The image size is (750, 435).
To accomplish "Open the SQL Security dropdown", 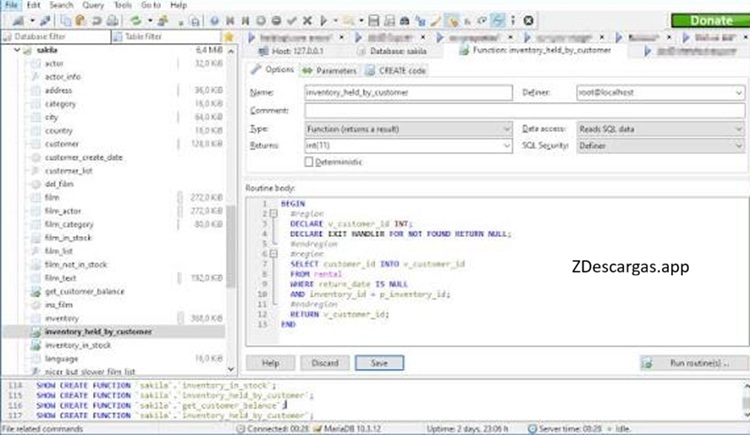I will [x=739, y=145].
